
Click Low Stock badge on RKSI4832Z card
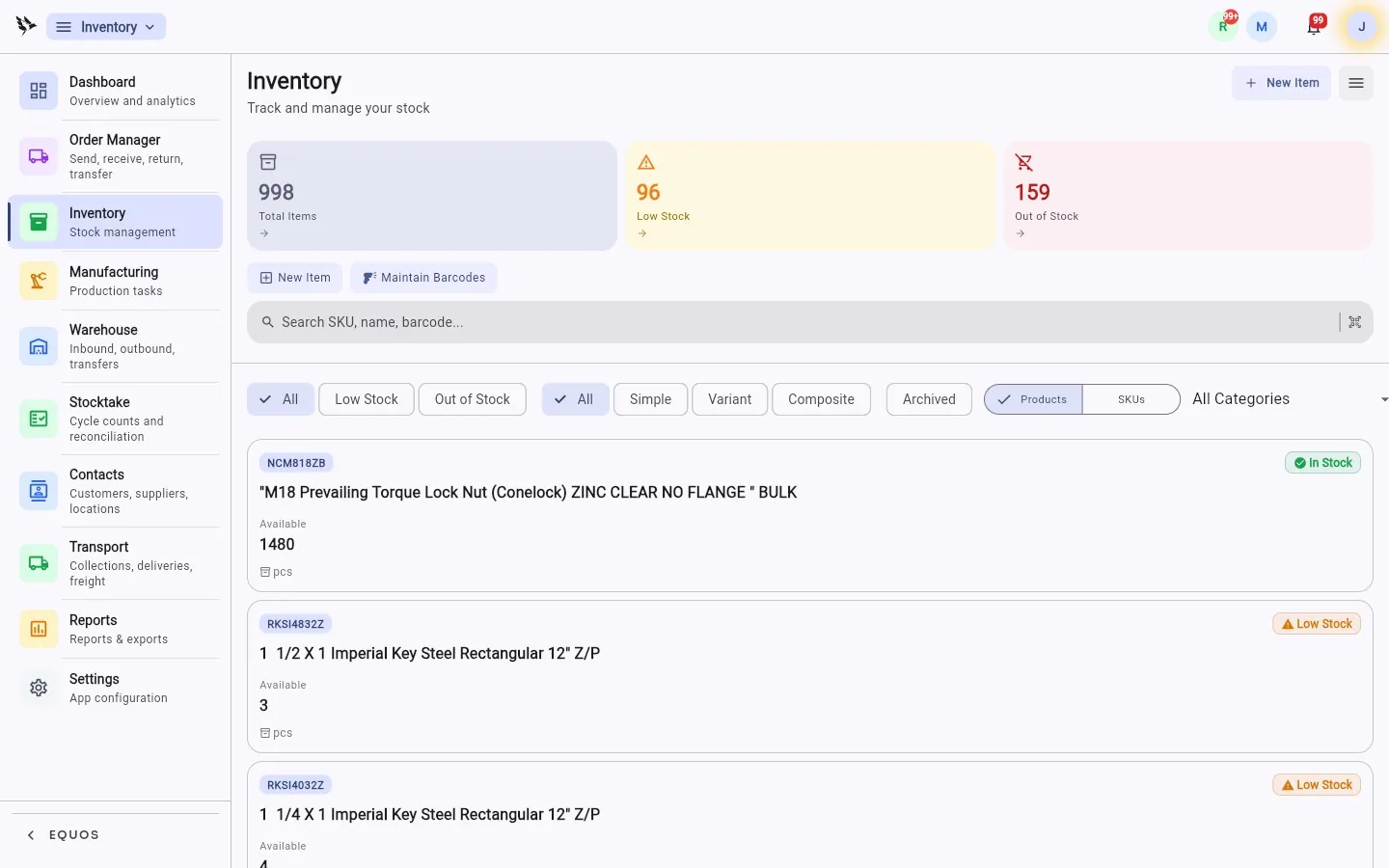click(1317, 624)
